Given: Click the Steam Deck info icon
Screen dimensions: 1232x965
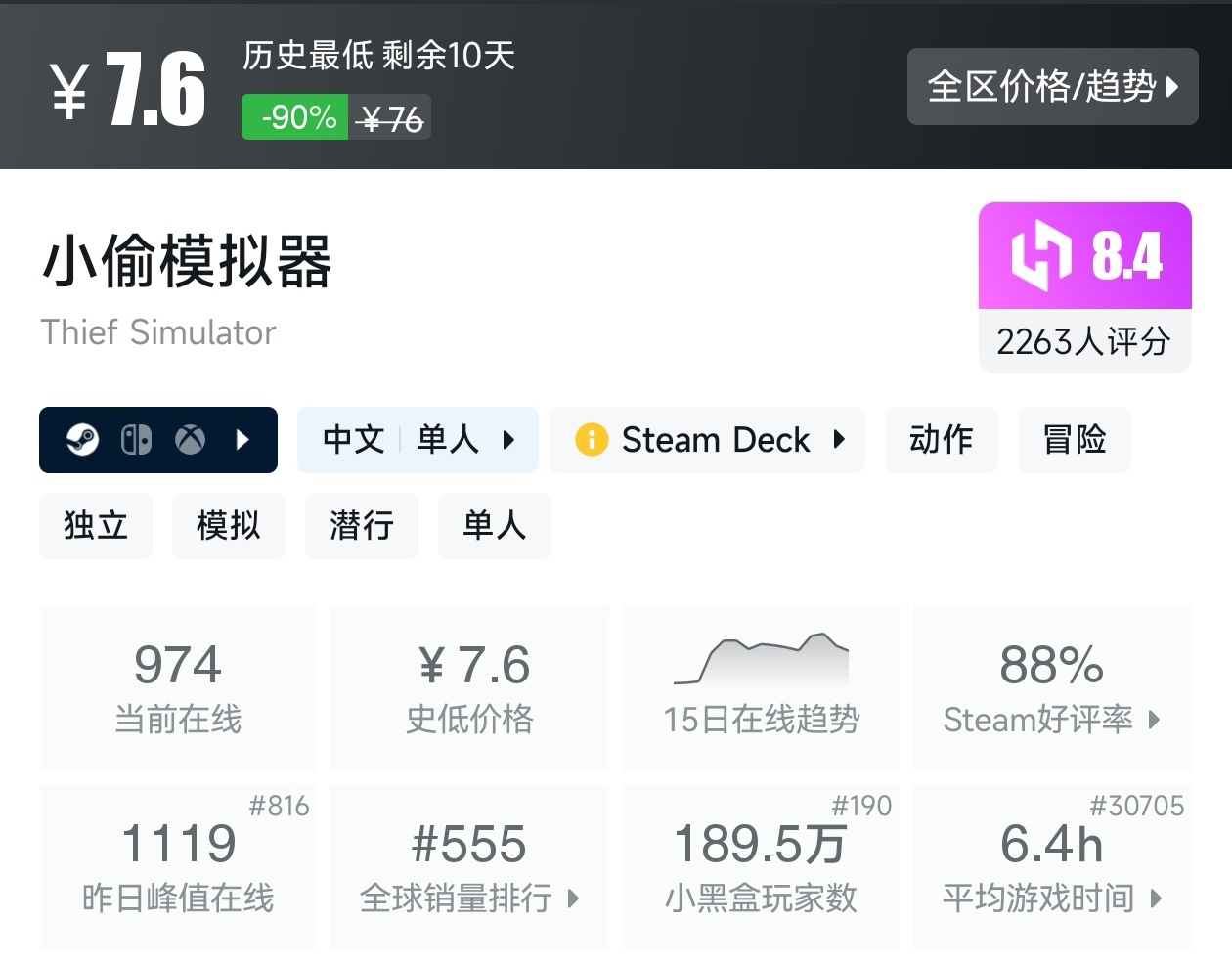Looking at the screenshot, I should (592, 440).
